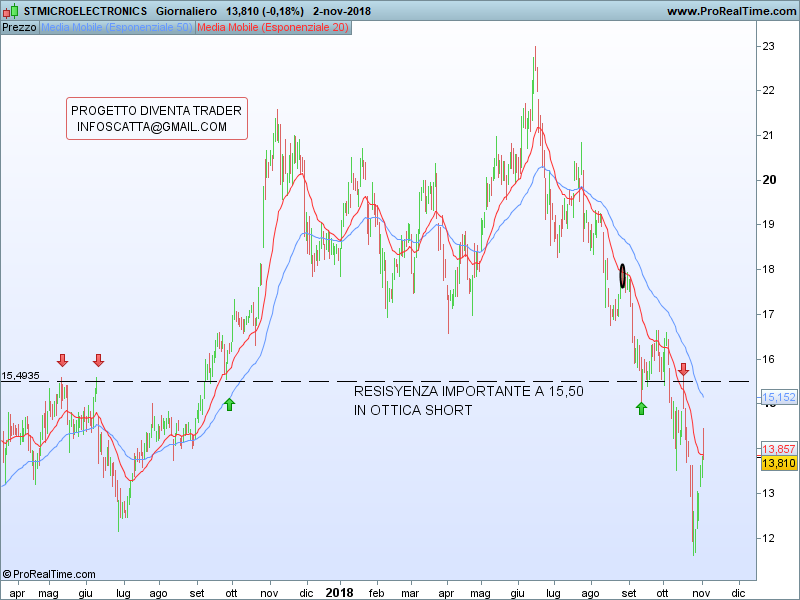
Task: Select the black ellipse marker on the chart
Action: [623, 276]
